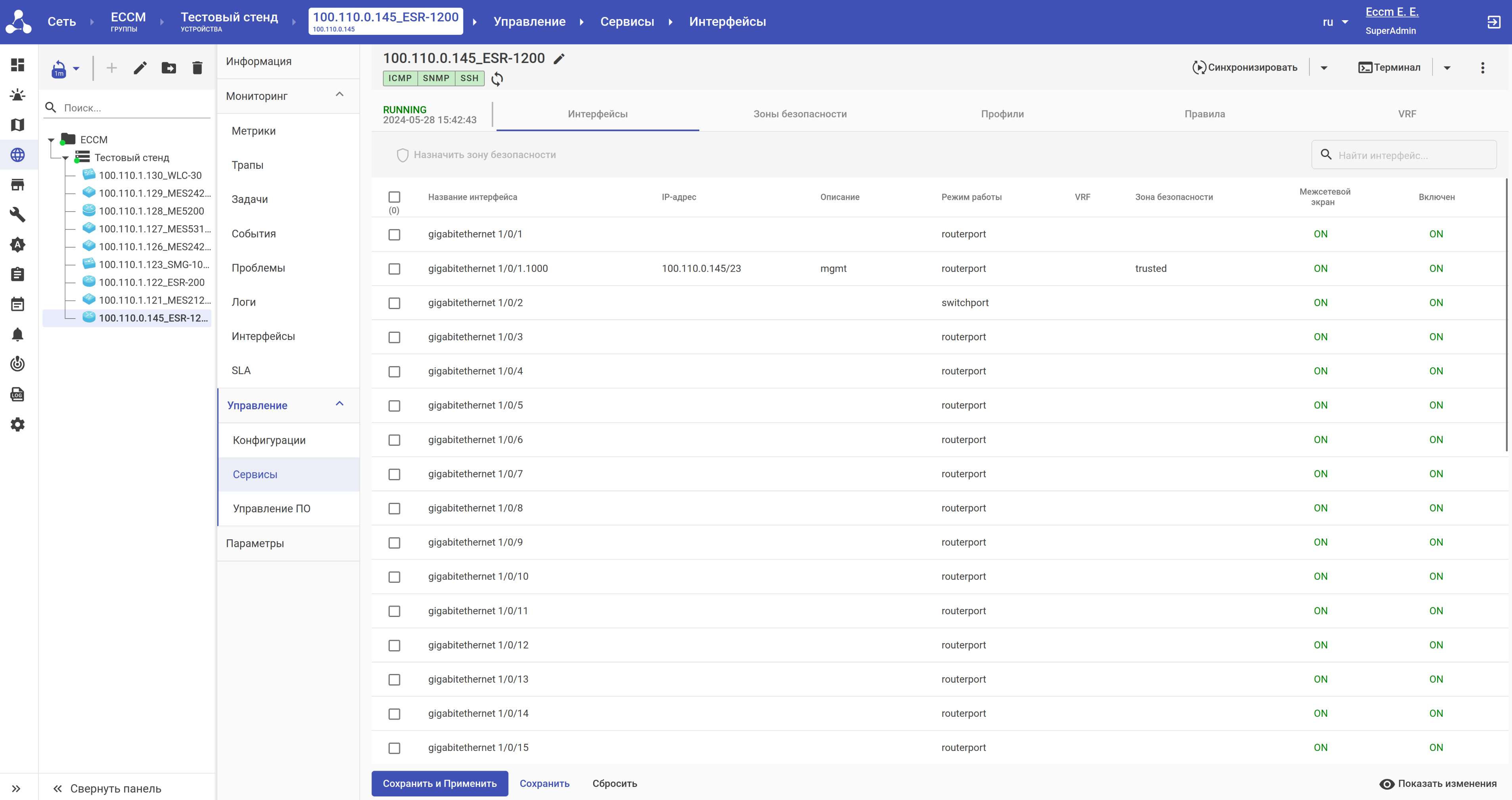
Task: Open the bell notifications sidebar icon
Action: [x=17, y=334]
